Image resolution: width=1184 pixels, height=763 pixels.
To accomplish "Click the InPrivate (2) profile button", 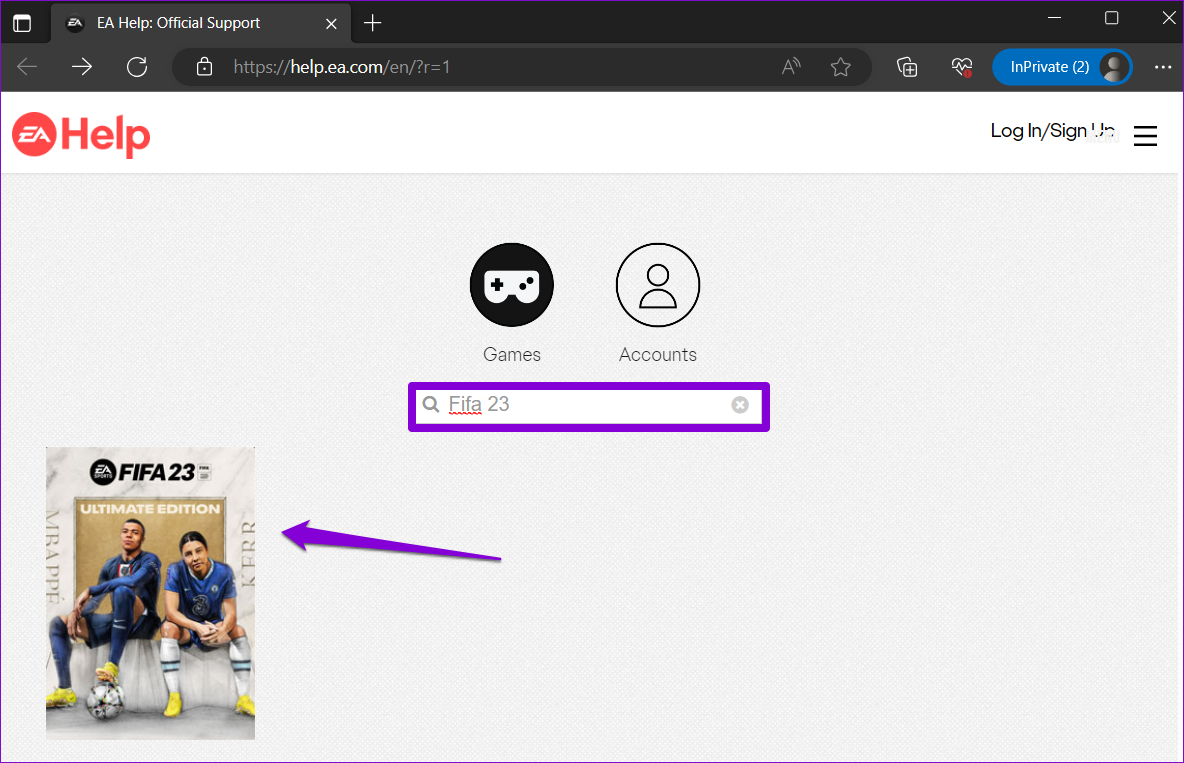I will click(1061, 67).
